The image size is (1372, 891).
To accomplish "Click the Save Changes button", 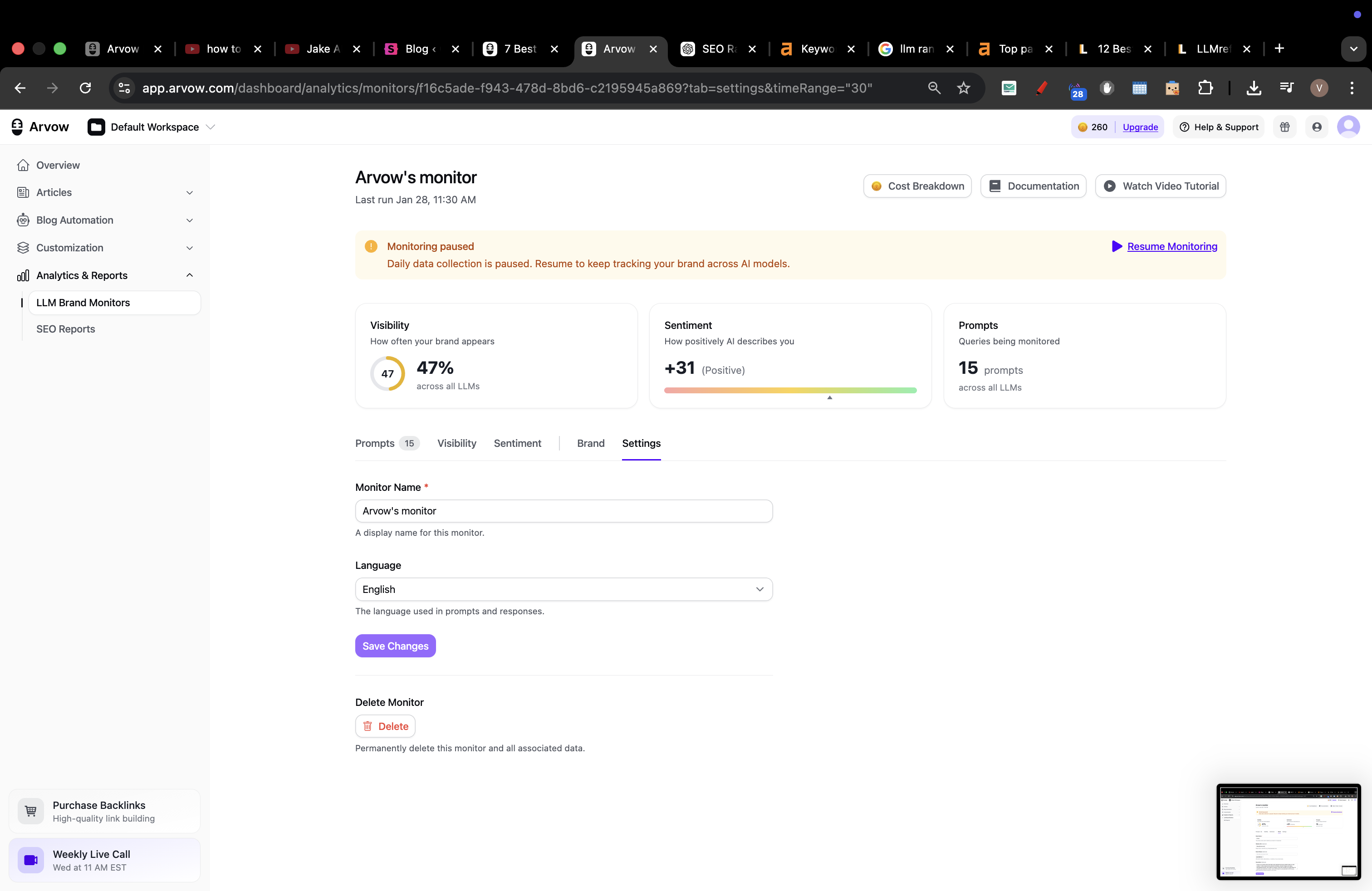I will point(395,646).
